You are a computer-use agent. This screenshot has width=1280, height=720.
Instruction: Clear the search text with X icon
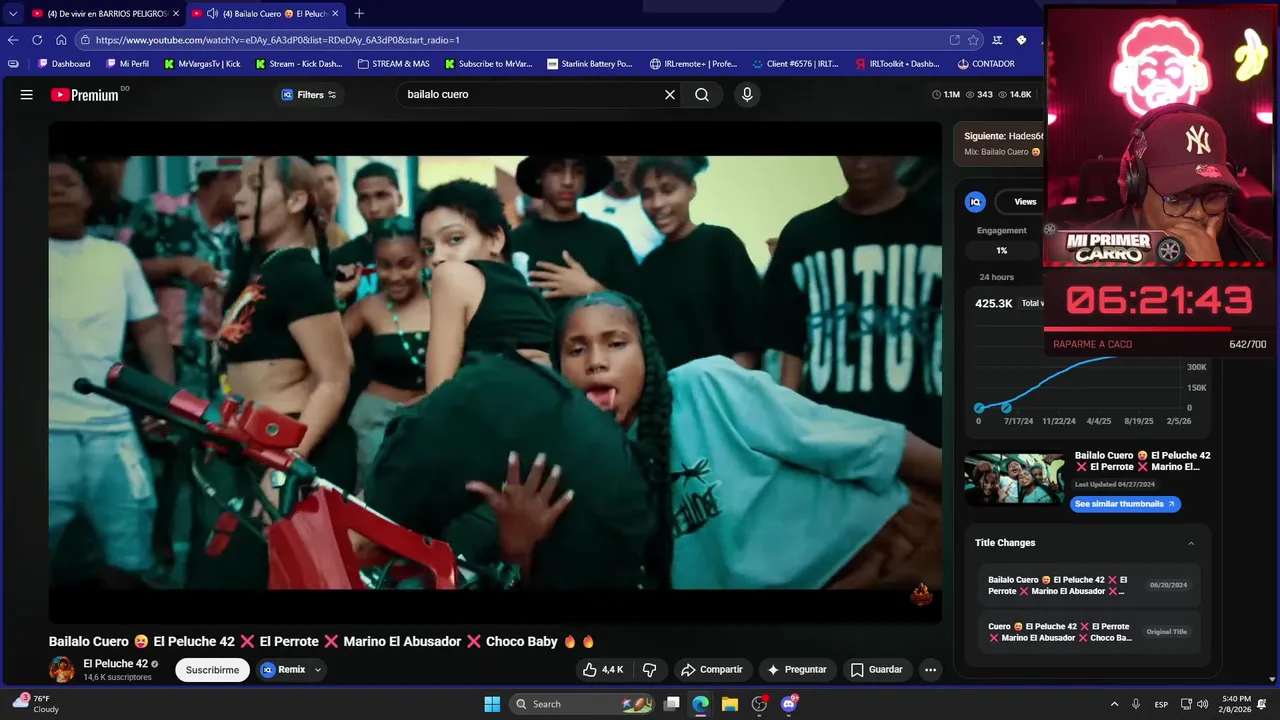click(x=670, y=95)
